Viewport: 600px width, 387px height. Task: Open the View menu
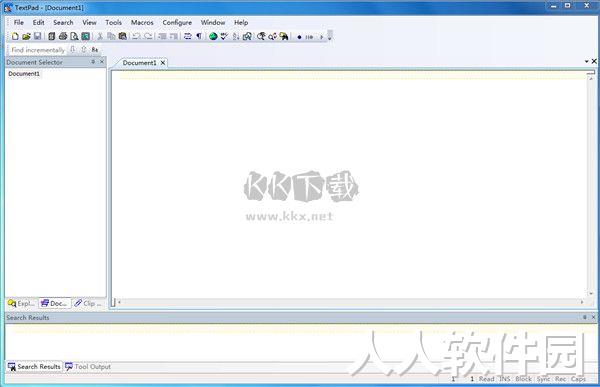click(x=90, y=23)
